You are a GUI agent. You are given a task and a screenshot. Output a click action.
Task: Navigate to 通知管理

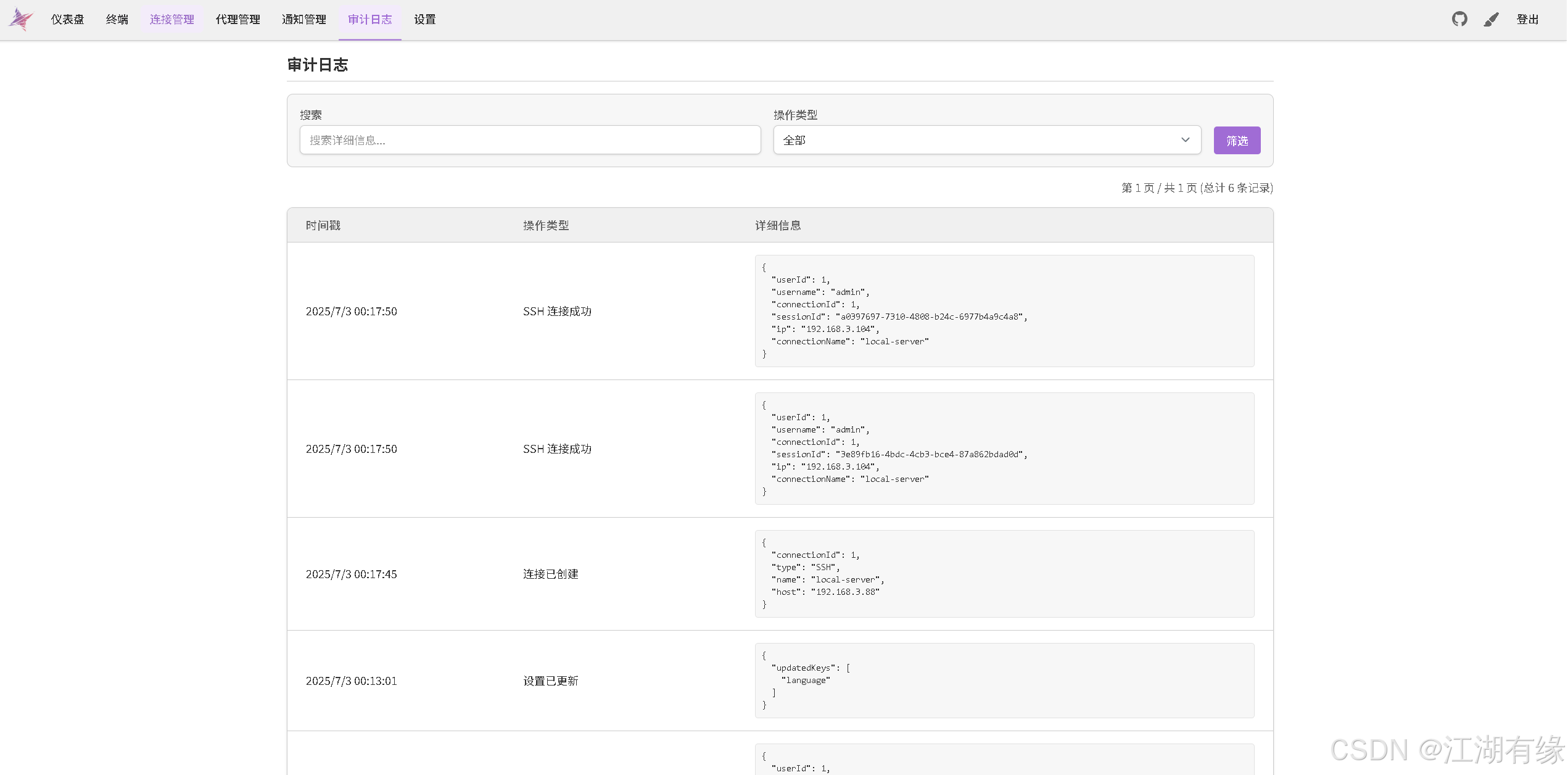point(303,20)
